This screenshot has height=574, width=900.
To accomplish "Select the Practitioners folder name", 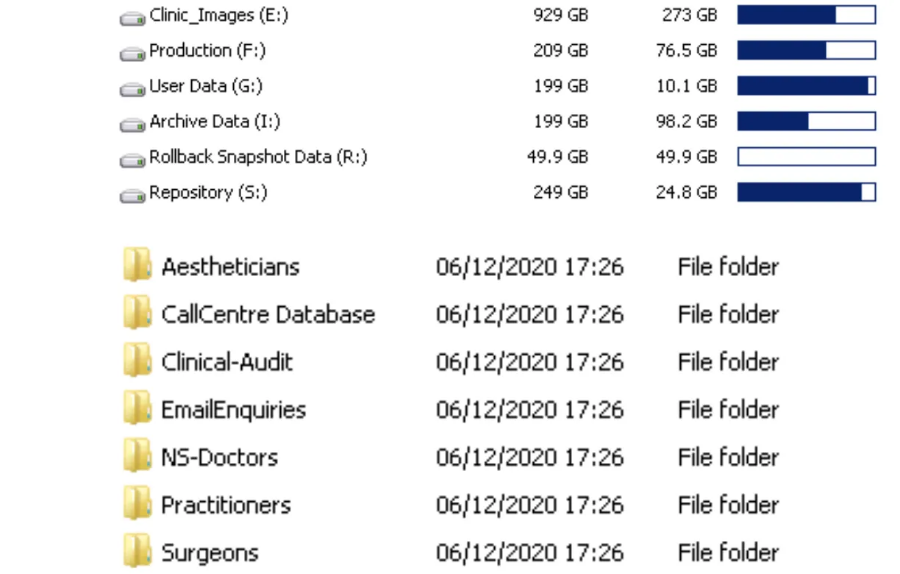I will pyautogui.click(x=226, y=505).
